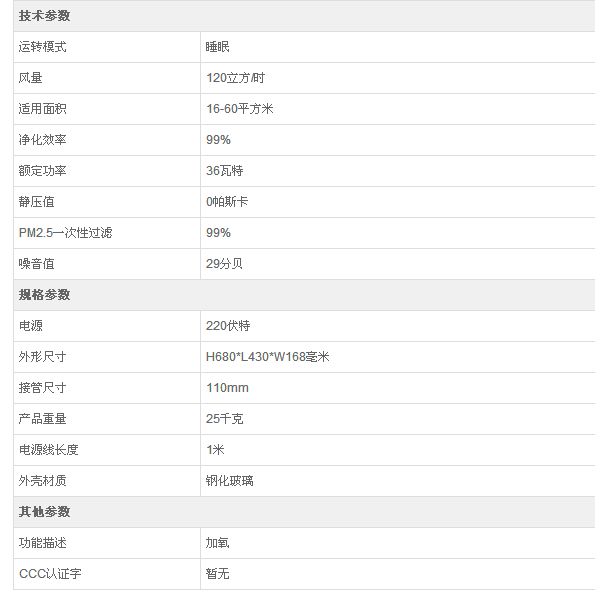
Task: Select the 120立方/时 airflow value
Action: click(x=235, y=78)
